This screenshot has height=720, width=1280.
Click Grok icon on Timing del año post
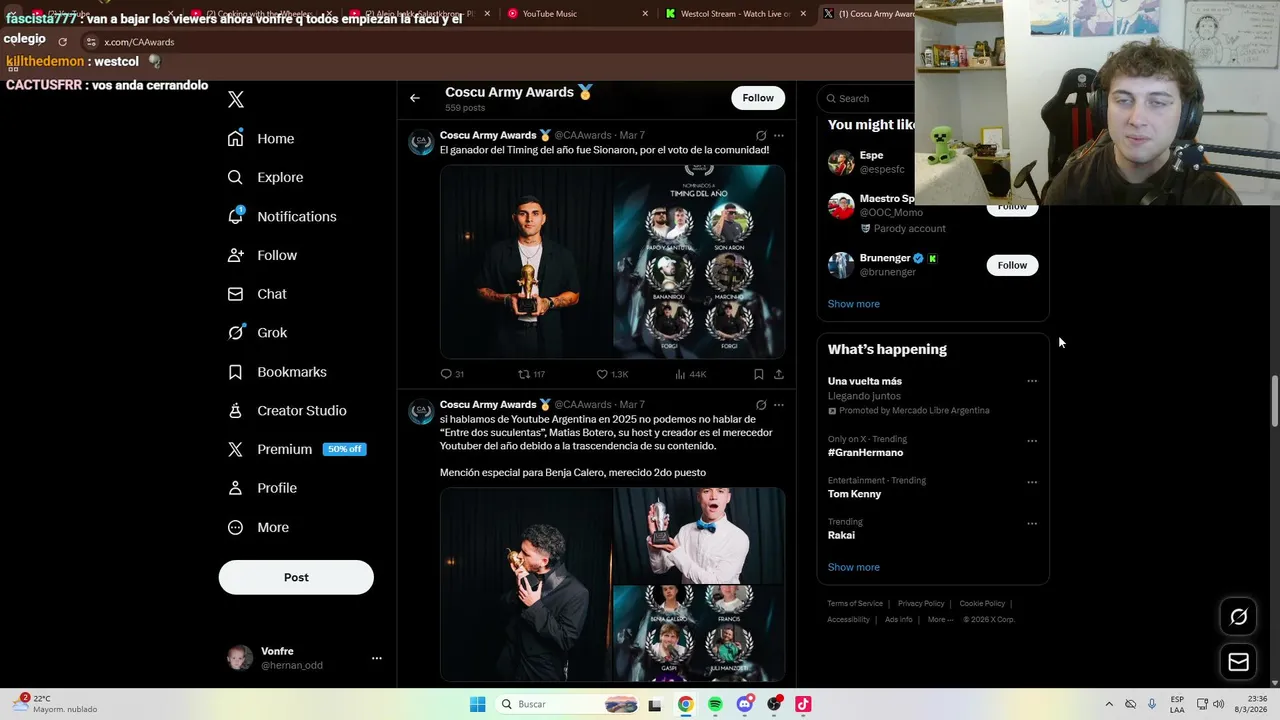761,135
